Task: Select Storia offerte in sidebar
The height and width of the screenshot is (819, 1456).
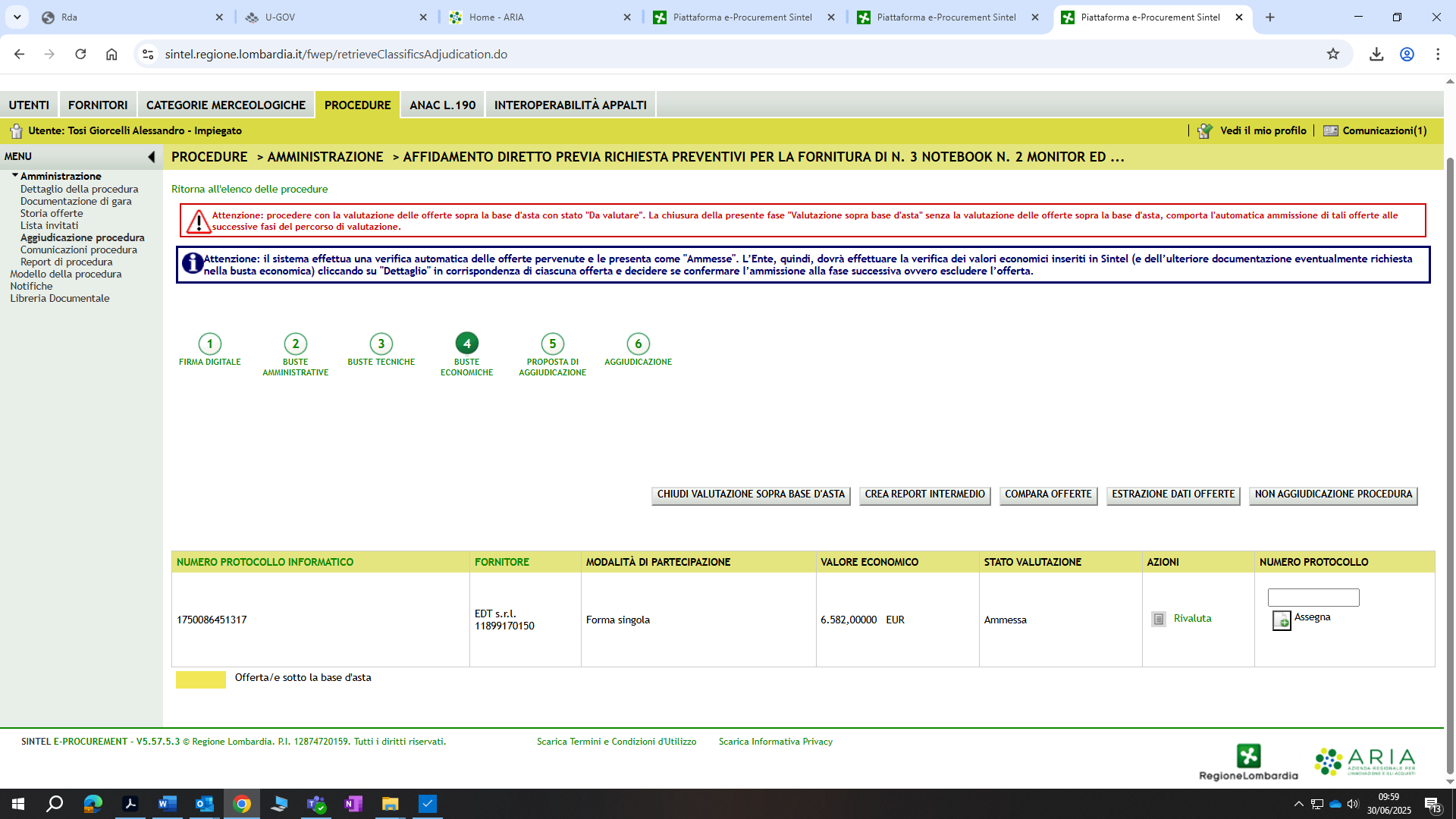Action: tap(52, 213)
